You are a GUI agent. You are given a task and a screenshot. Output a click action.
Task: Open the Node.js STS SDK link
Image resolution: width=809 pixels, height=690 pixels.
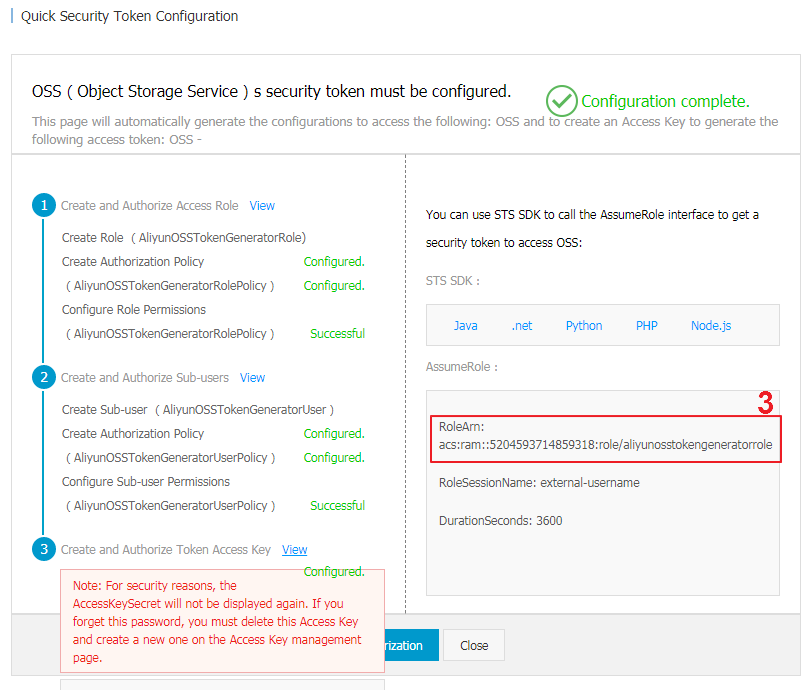tap(711, 326)
